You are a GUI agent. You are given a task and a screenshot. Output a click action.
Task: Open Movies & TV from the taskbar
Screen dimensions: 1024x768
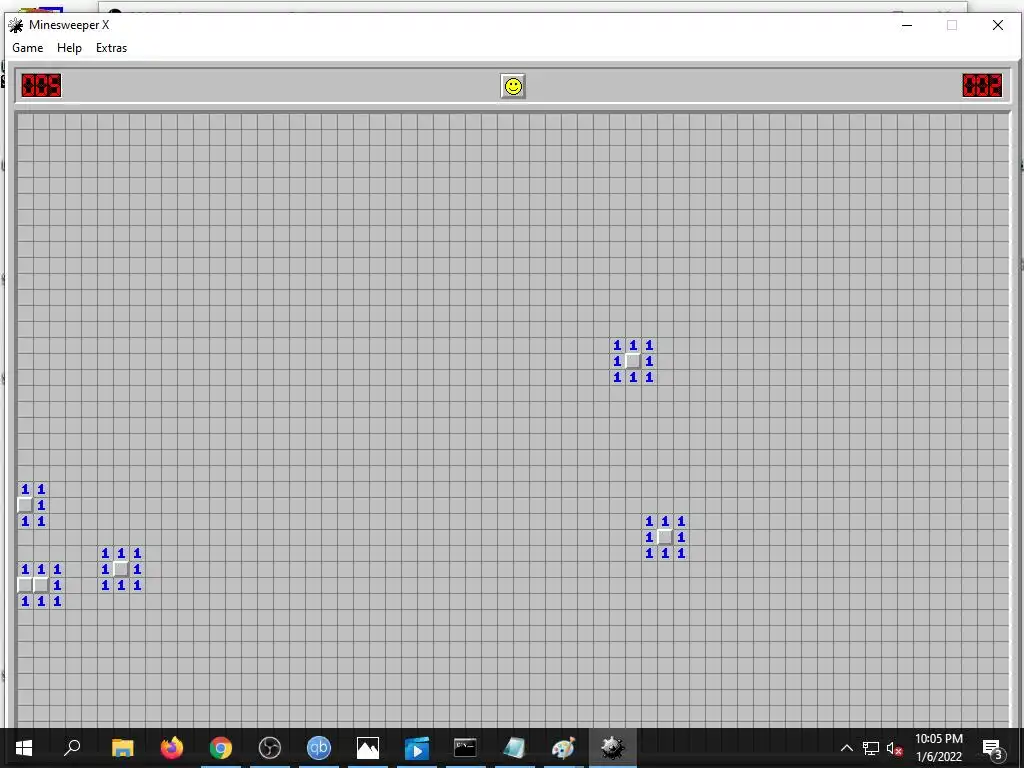(417, 748)
